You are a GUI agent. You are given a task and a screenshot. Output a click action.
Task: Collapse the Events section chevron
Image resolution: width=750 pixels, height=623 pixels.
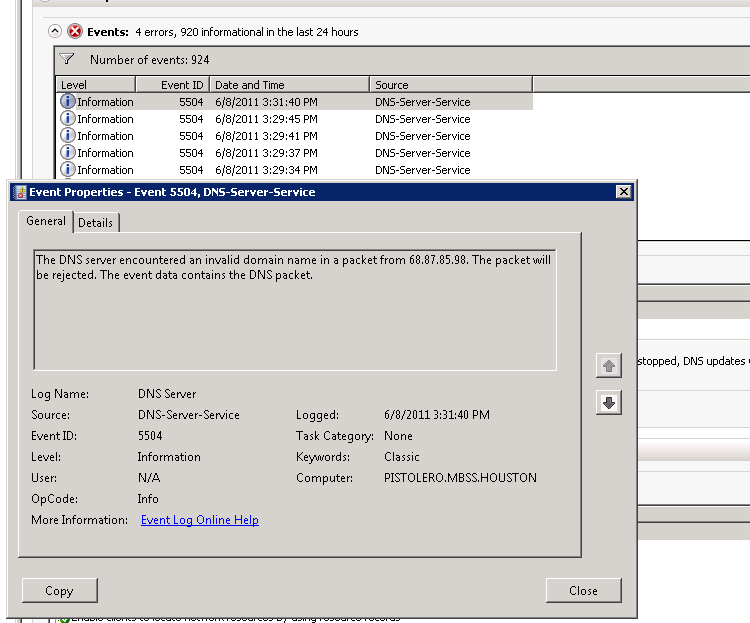(x=56, y=32)
